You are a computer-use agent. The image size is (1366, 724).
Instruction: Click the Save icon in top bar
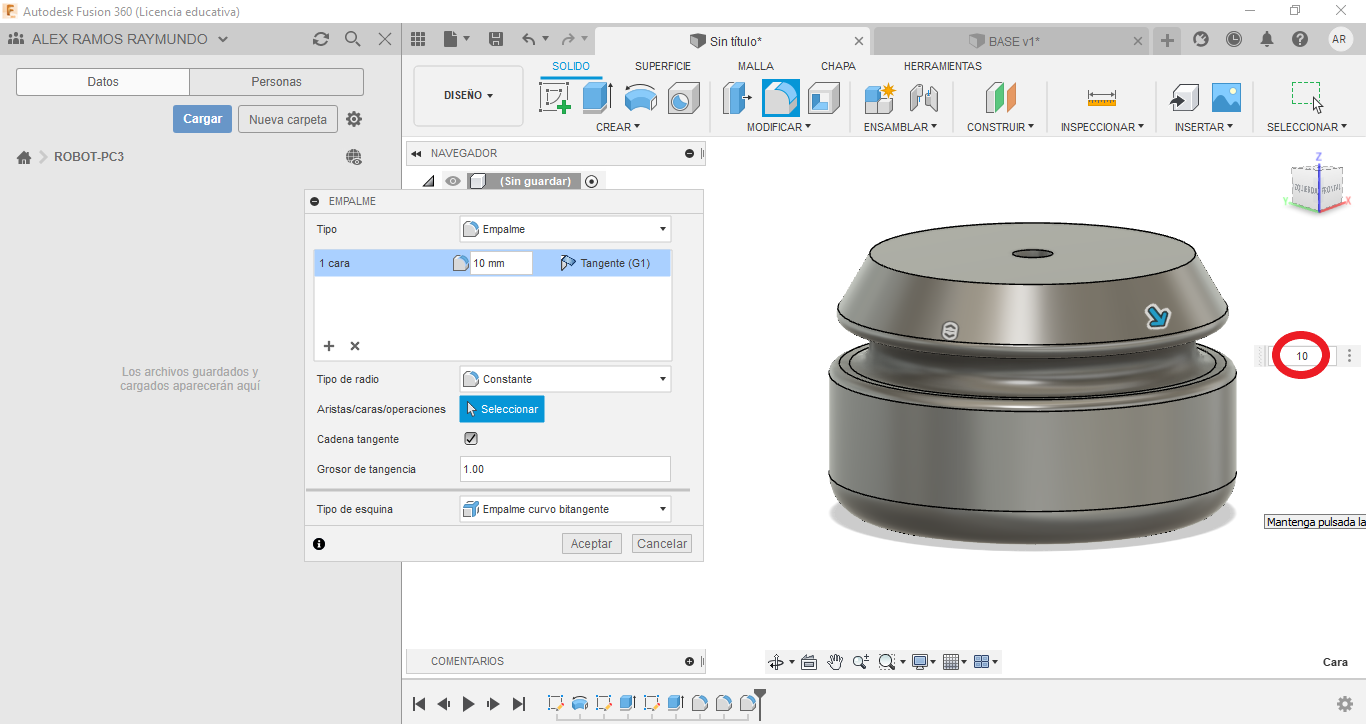496,40
